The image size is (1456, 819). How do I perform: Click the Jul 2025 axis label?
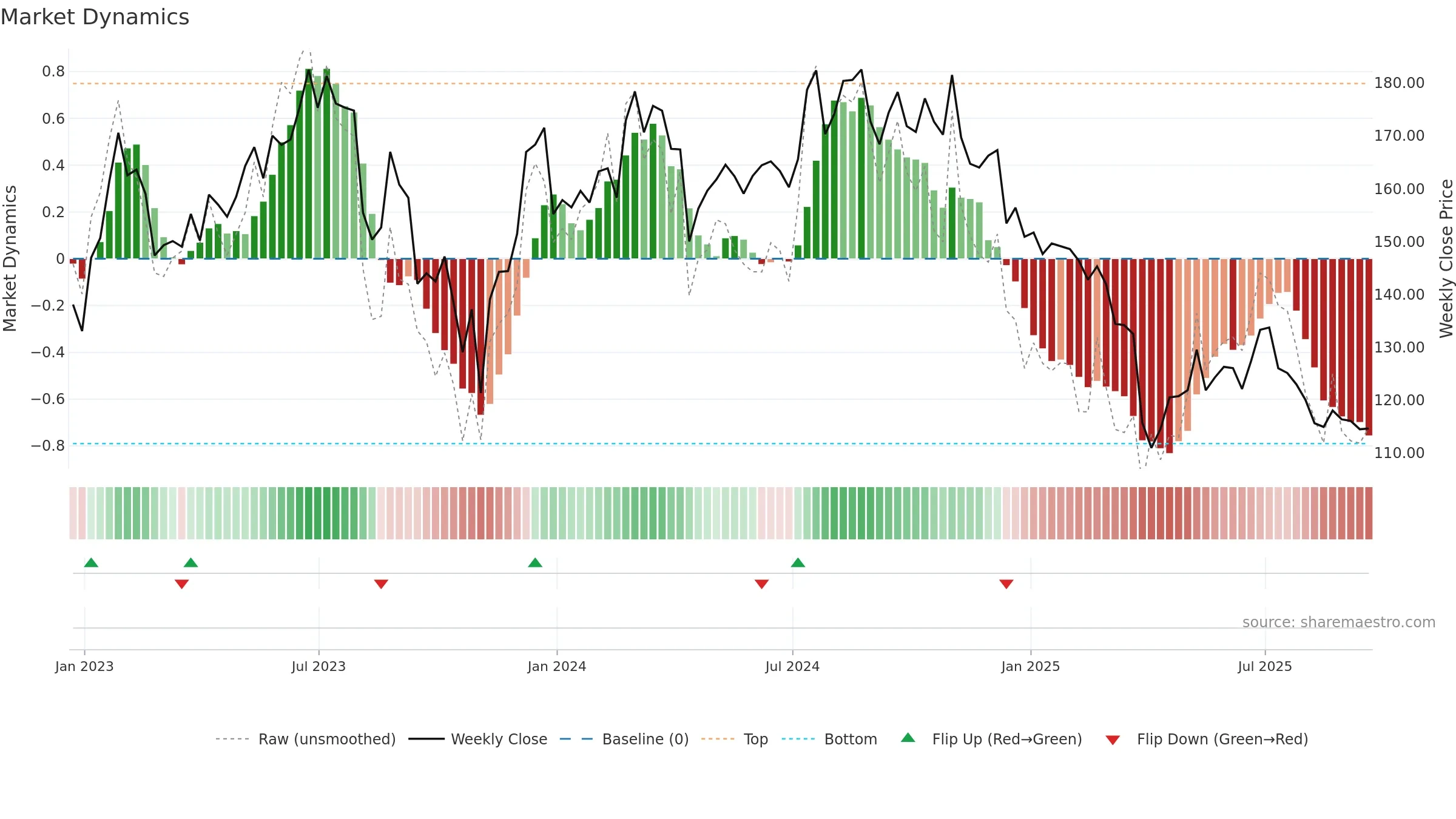[x=1265, y=666]
